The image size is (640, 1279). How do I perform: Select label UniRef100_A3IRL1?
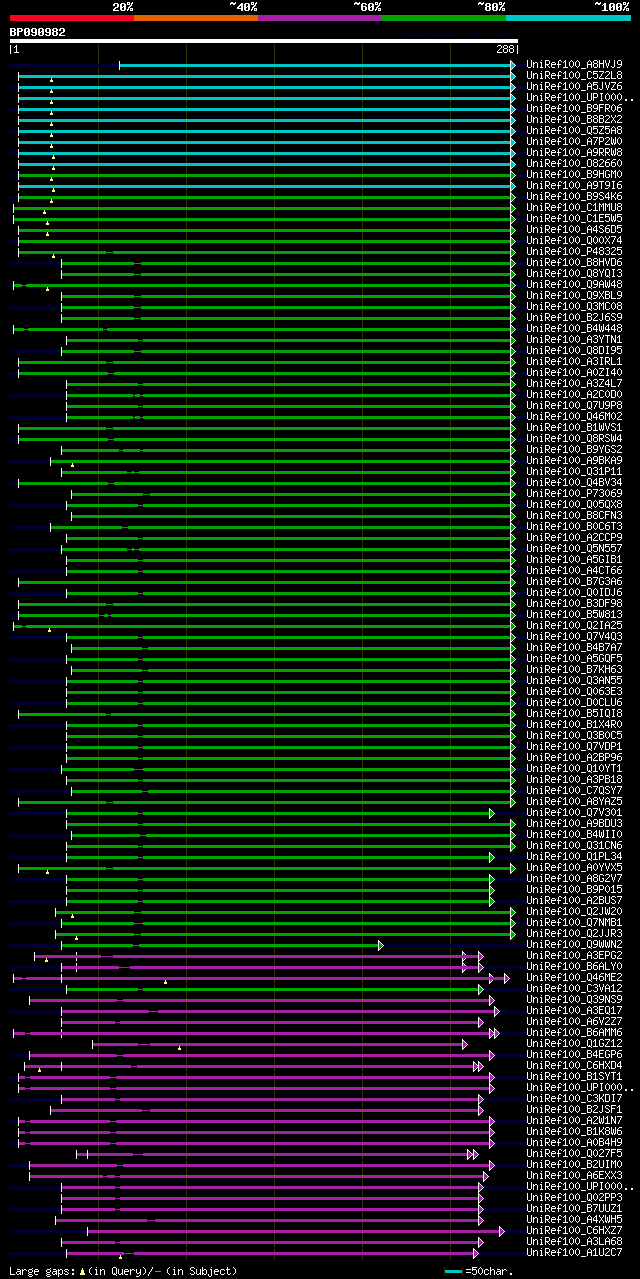(x=574, y=362)
